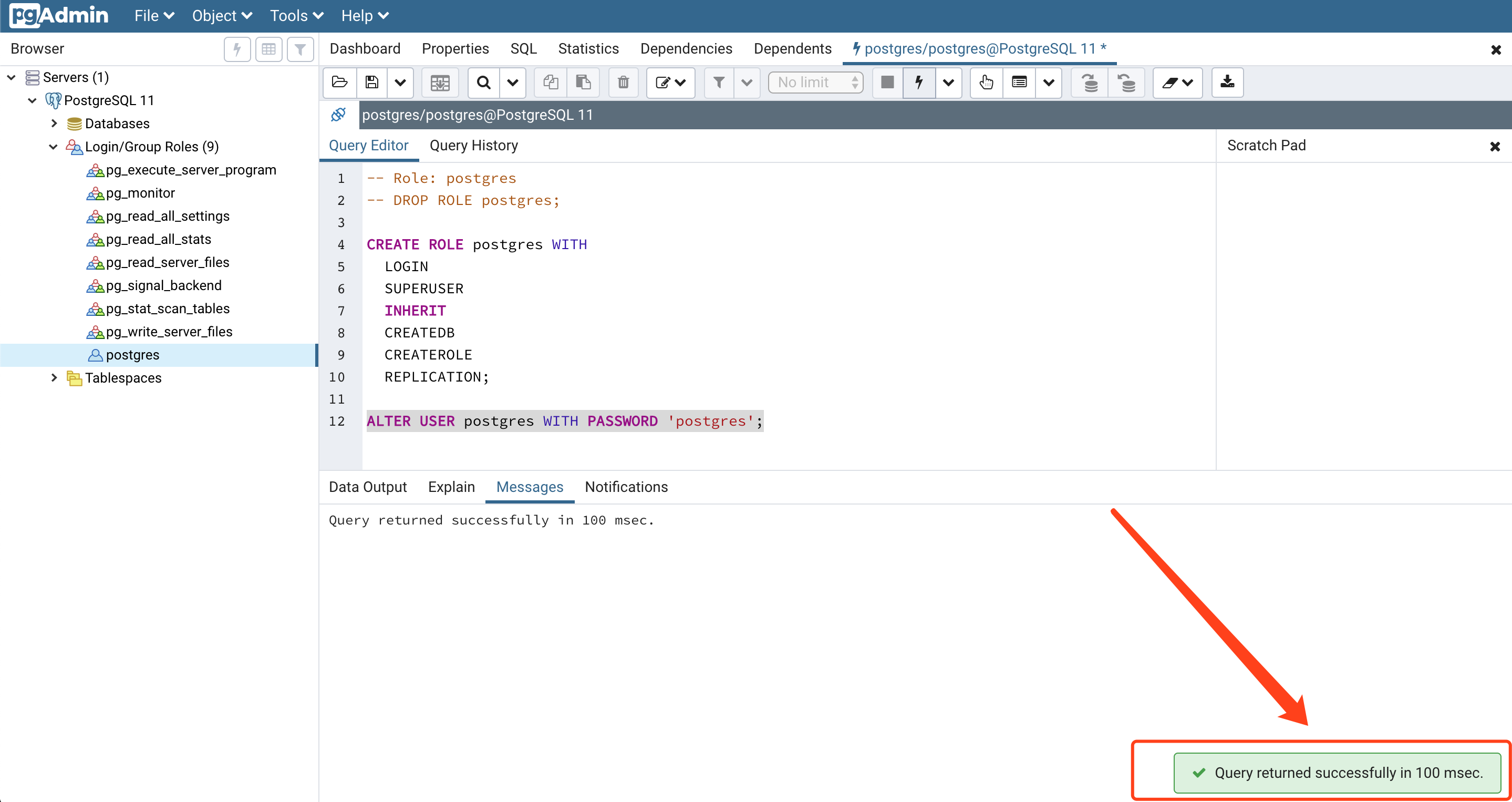Select the pg_monitor role
The width and height of the screenshot is (1512, 802).
tap(140, 193)
